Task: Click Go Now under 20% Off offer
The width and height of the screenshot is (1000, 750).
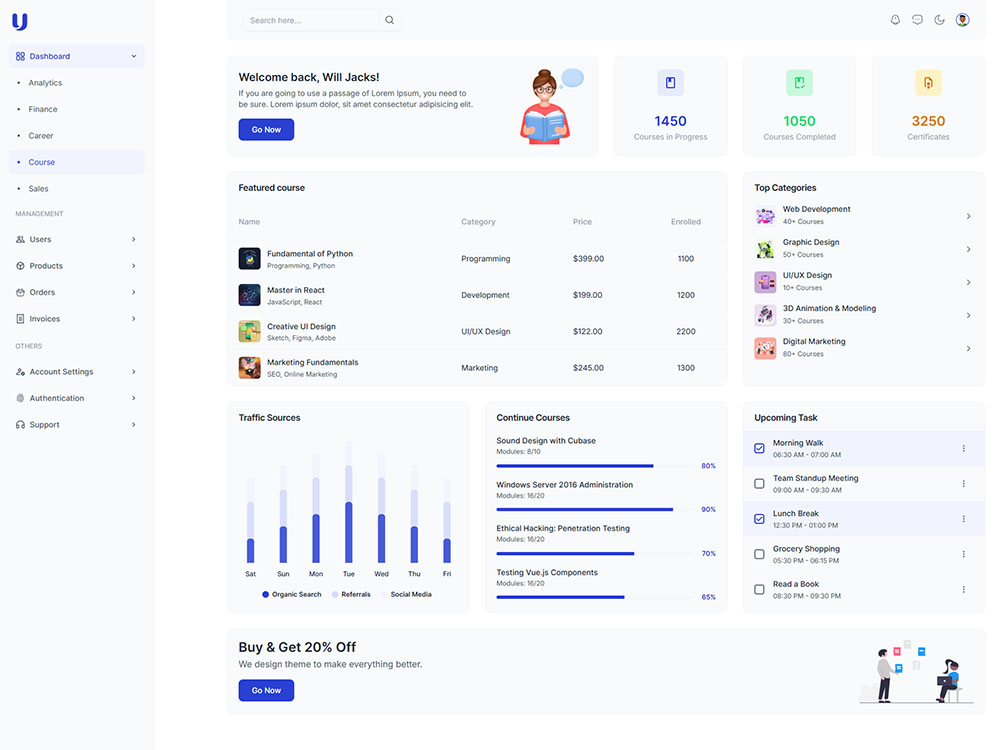Action: (266, 690)
